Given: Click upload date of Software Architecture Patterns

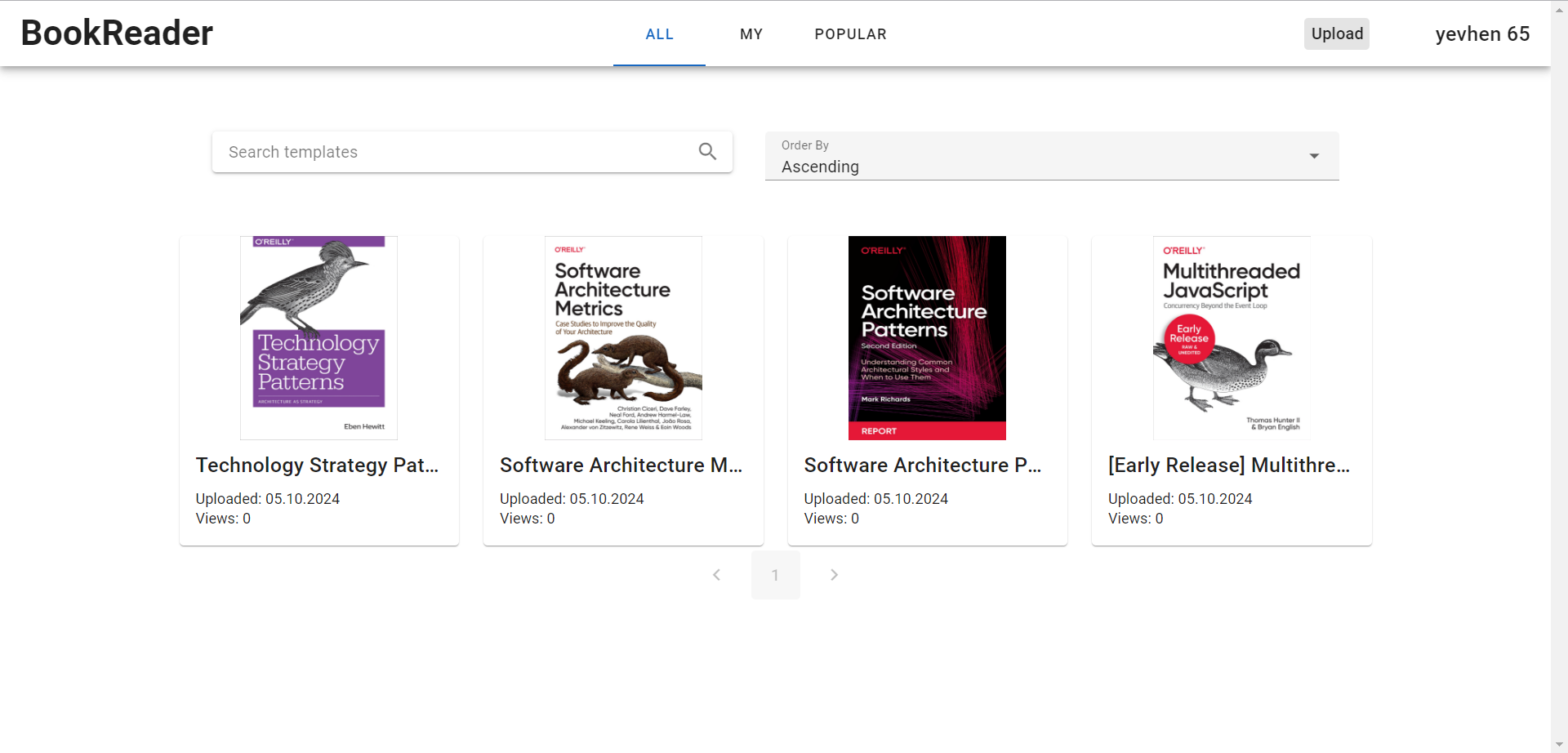Looking at the screenshot, I should (x=876, y=499).
